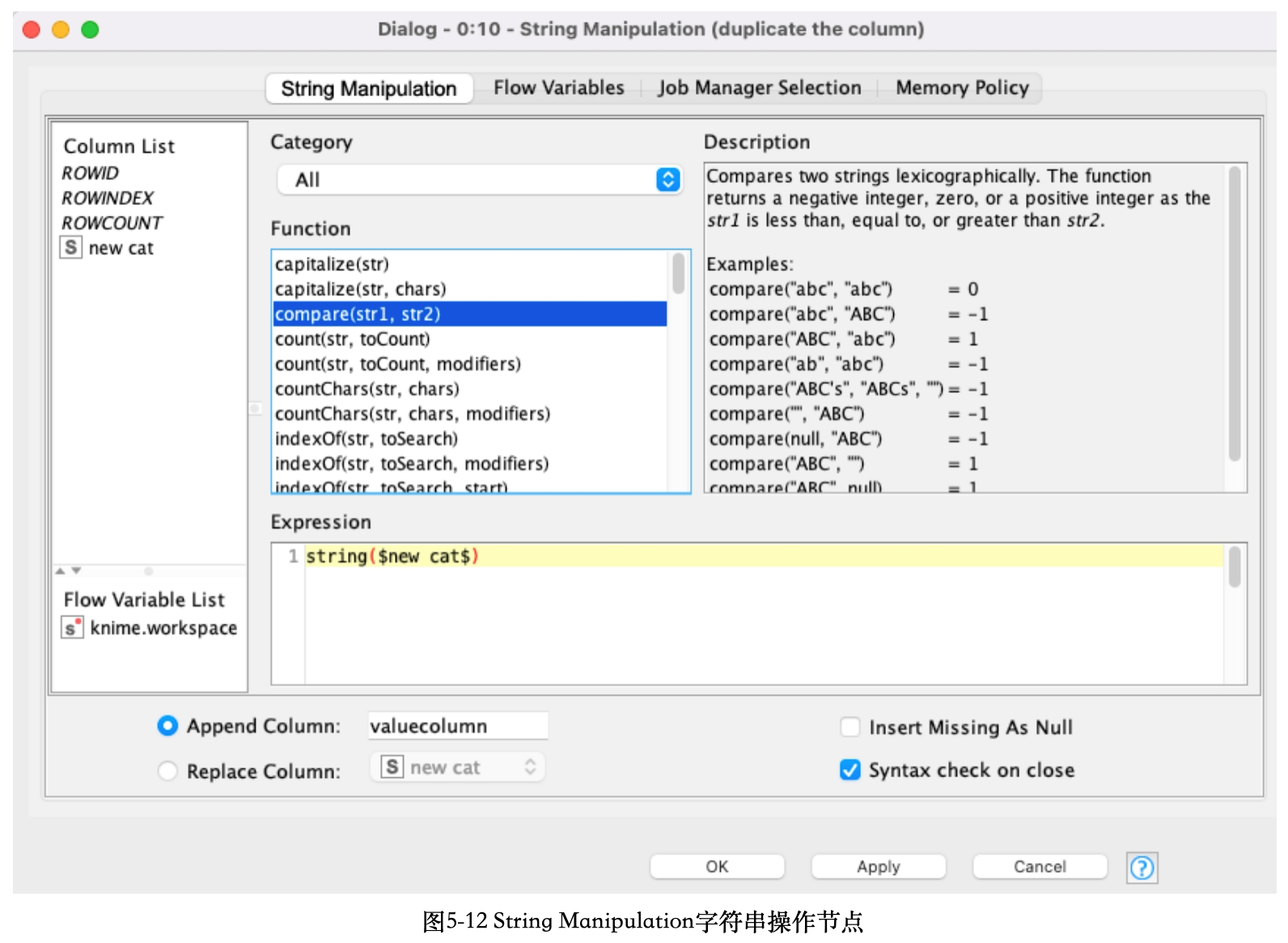Click the Apply button

pos(879,866)
